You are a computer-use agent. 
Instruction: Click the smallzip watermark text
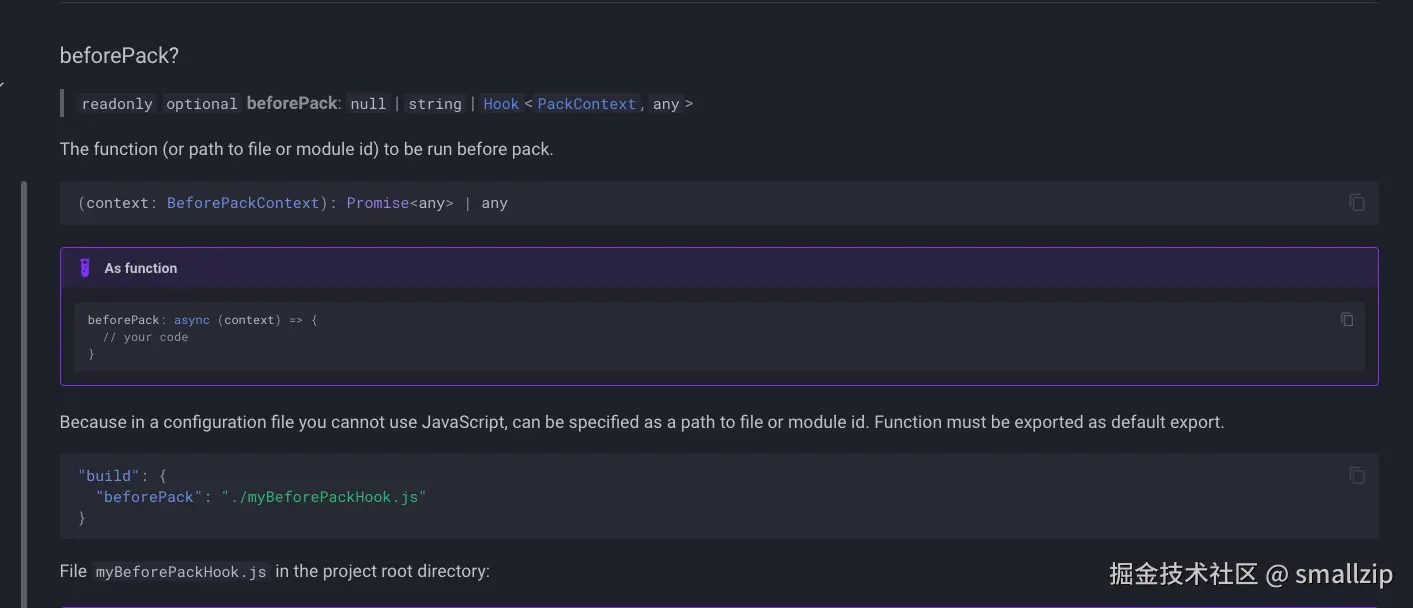coord(1343,574)
